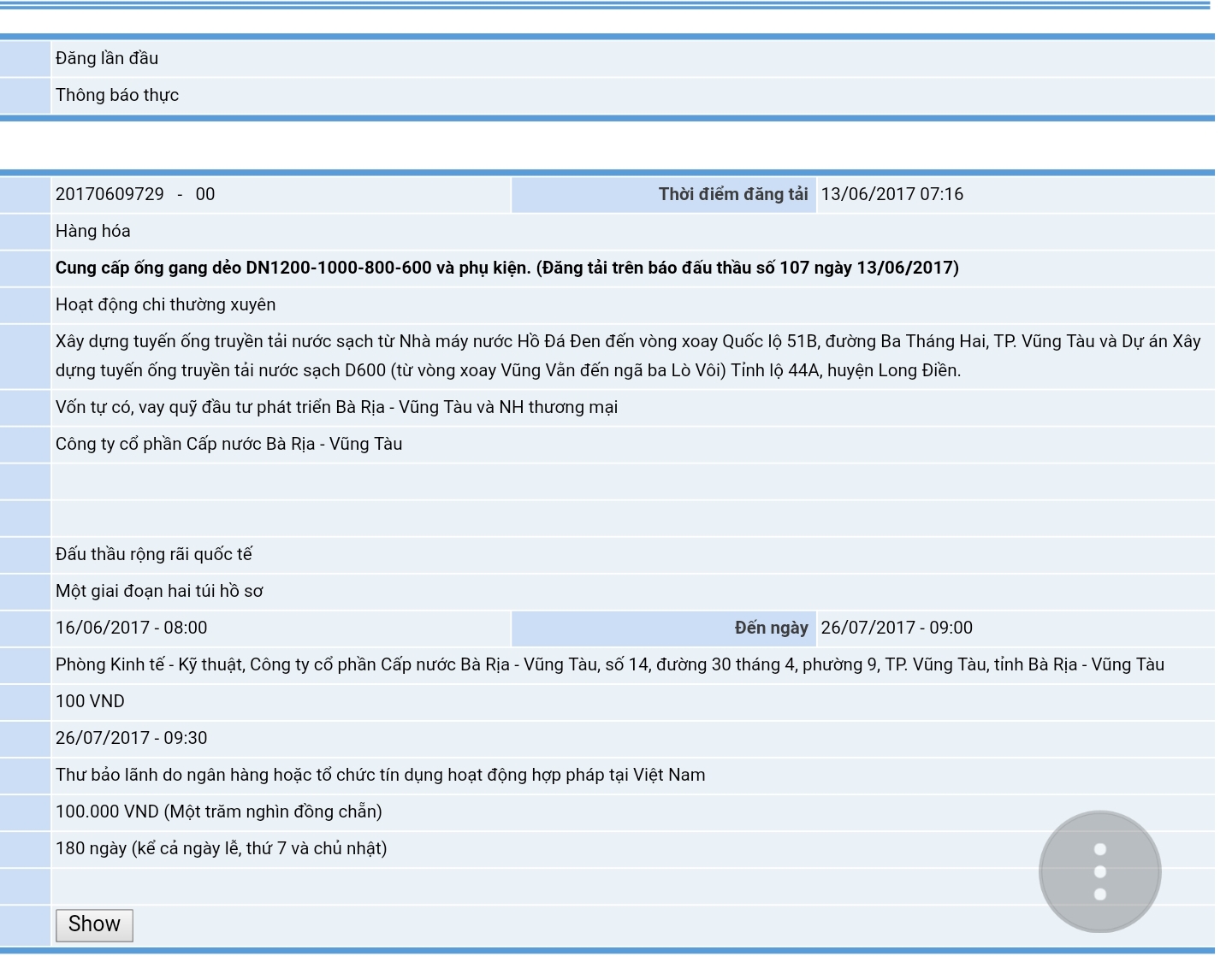Click the 'Đăng lần đầu' row text
1232x962 pixels.
point(107,58)
